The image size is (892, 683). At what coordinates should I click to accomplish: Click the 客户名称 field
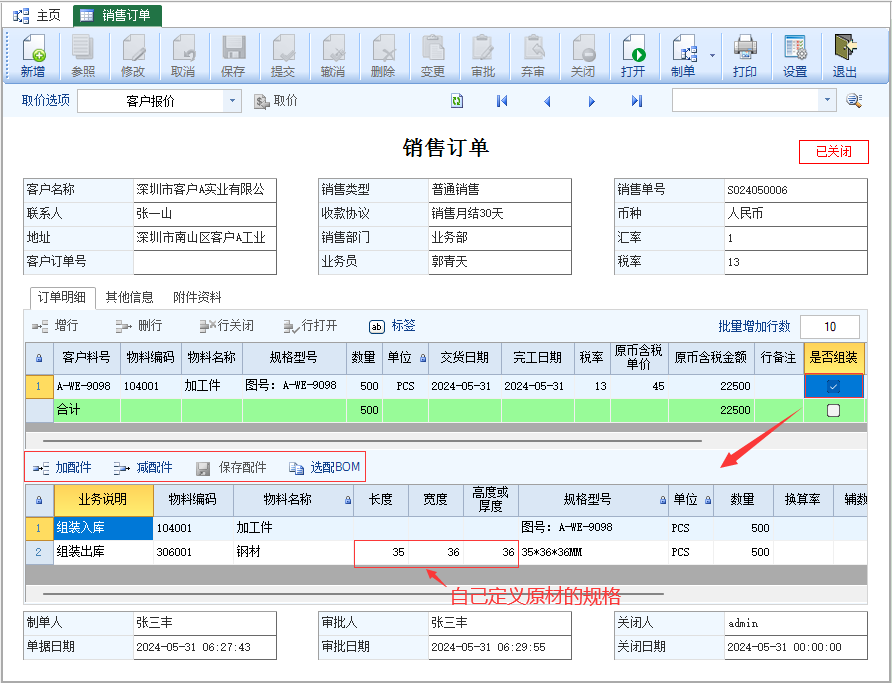(x=205, y=190)
